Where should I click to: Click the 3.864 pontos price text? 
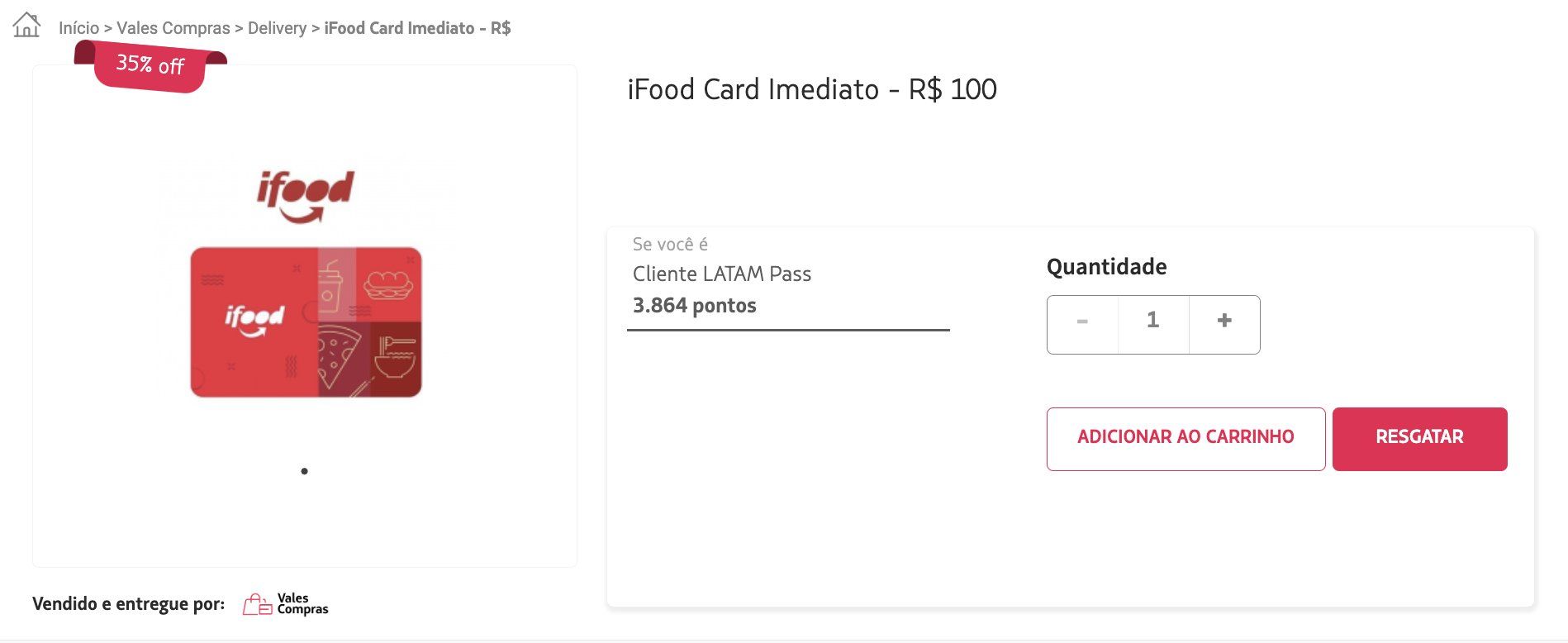[694, 306]
